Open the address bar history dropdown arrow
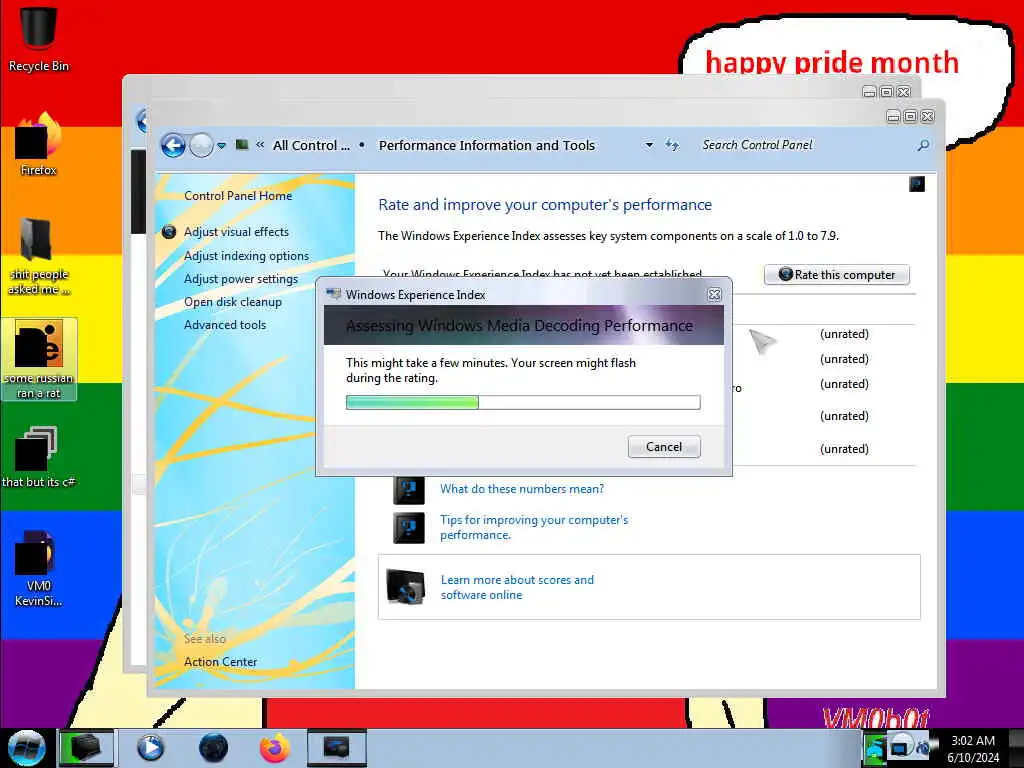Image resolution: width=1024 pixels, height=768 pixels. point(649,145)
